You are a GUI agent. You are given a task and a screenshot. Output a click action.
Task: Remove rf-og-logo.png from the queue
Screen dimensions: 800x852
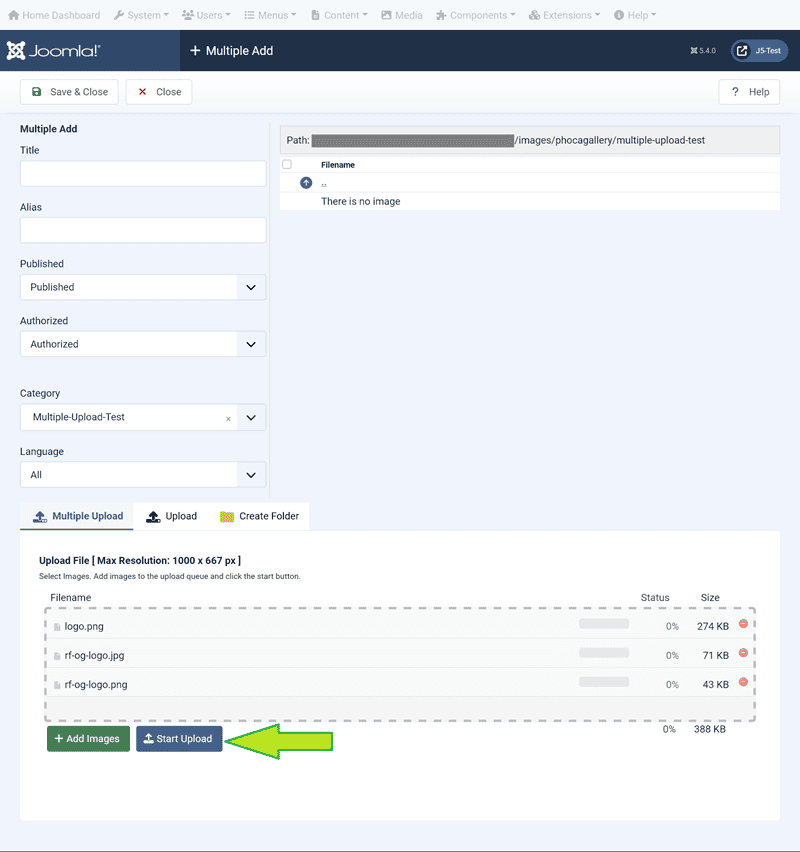(x=743, y=682)
